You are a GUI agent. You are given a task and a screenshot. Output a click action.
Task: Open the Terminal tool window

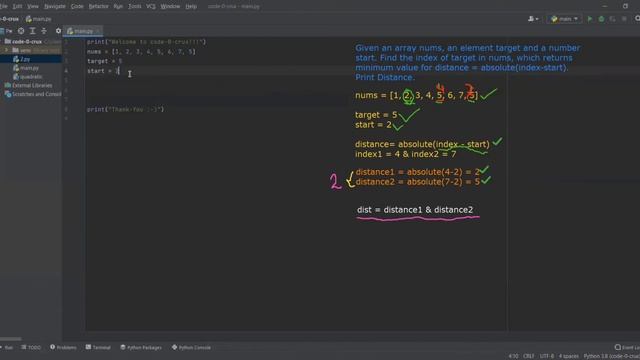pos(98,347)
